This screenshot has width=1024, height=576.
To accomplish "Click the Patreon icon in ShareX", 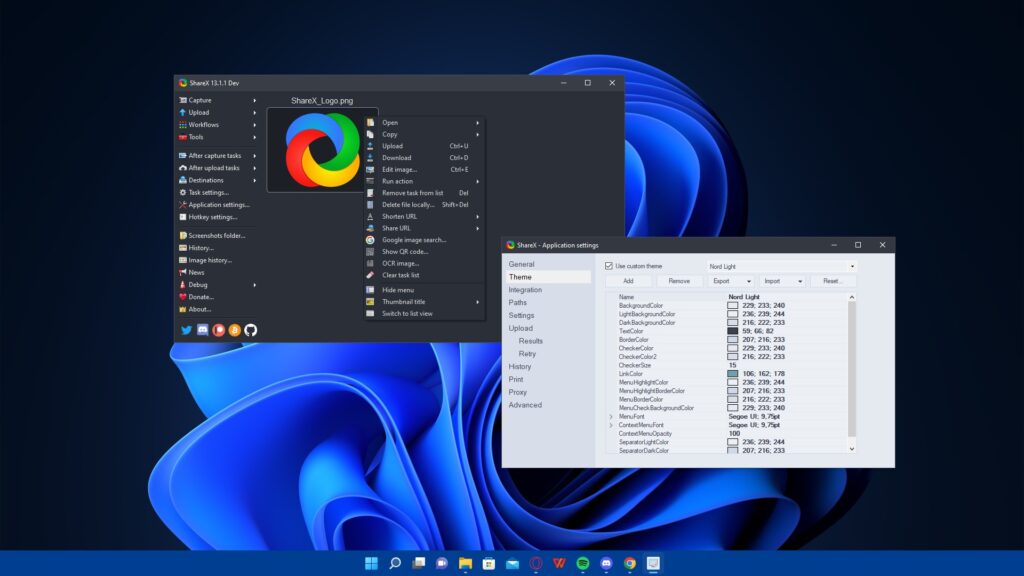I will pos(219,330).
